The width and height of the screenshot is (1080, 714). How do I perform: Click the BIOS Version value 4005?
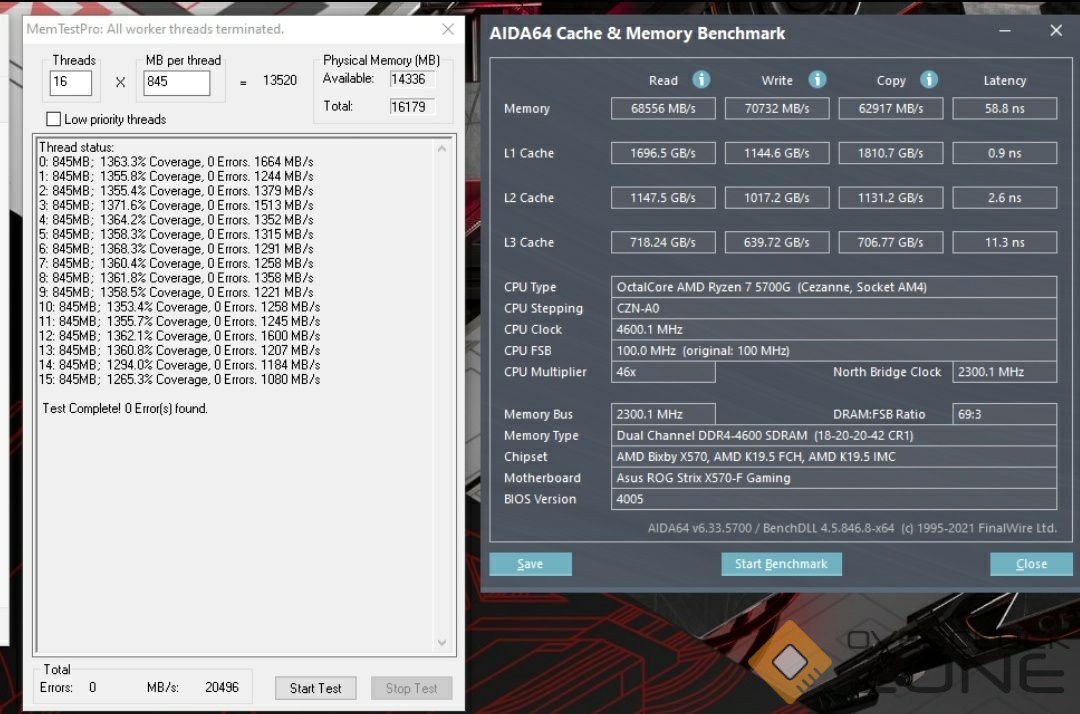(834, 499)
